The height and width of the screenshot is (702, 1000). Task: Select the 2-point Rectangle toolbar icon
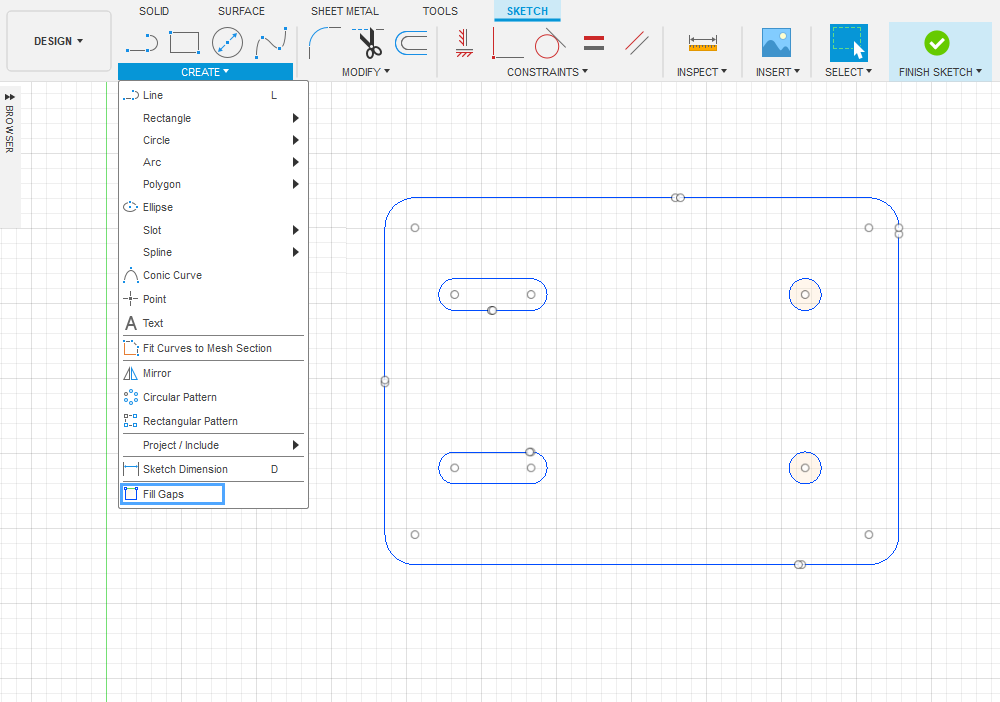[x=184, y=43]
